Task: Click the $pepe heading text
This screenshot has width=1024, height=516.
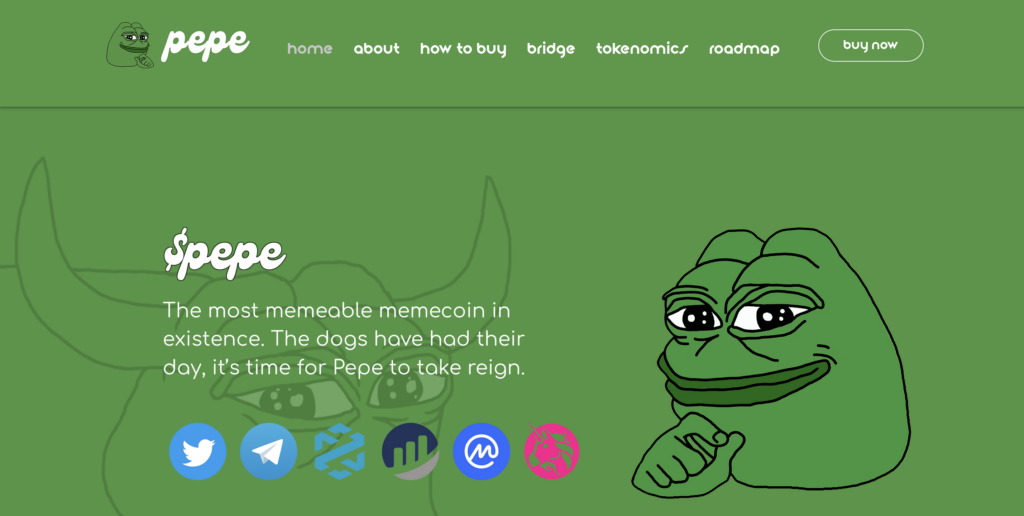Action: click(225, 253)
